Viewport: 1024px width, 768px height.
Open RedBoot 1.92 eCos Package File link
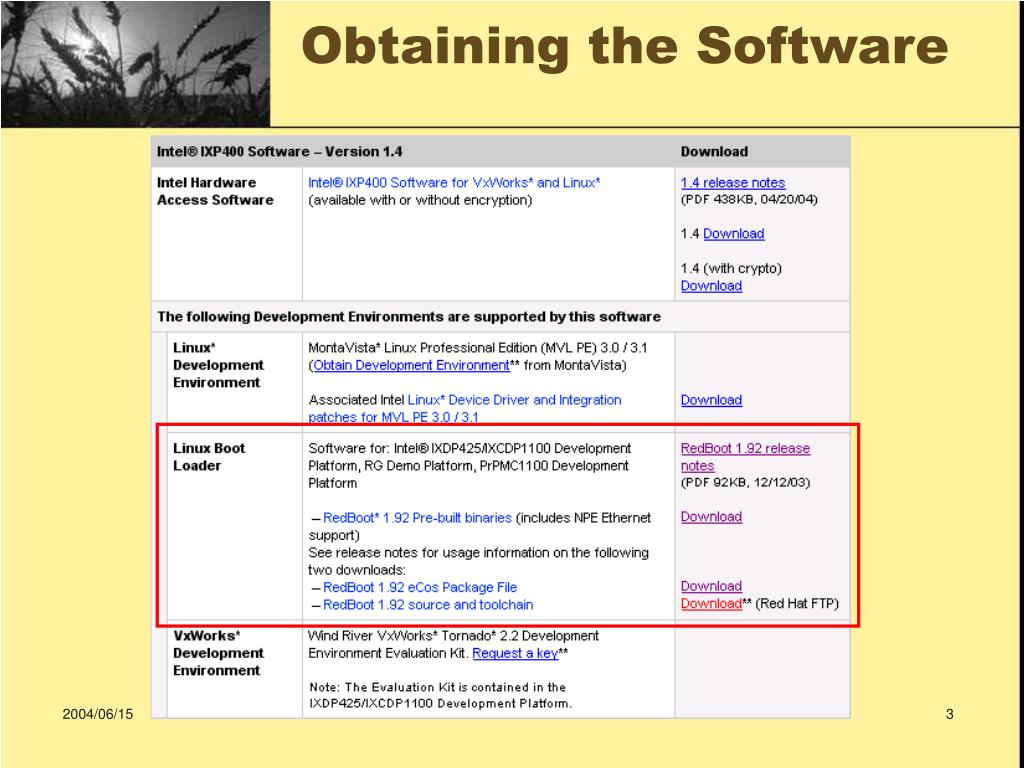click(420, 587)
